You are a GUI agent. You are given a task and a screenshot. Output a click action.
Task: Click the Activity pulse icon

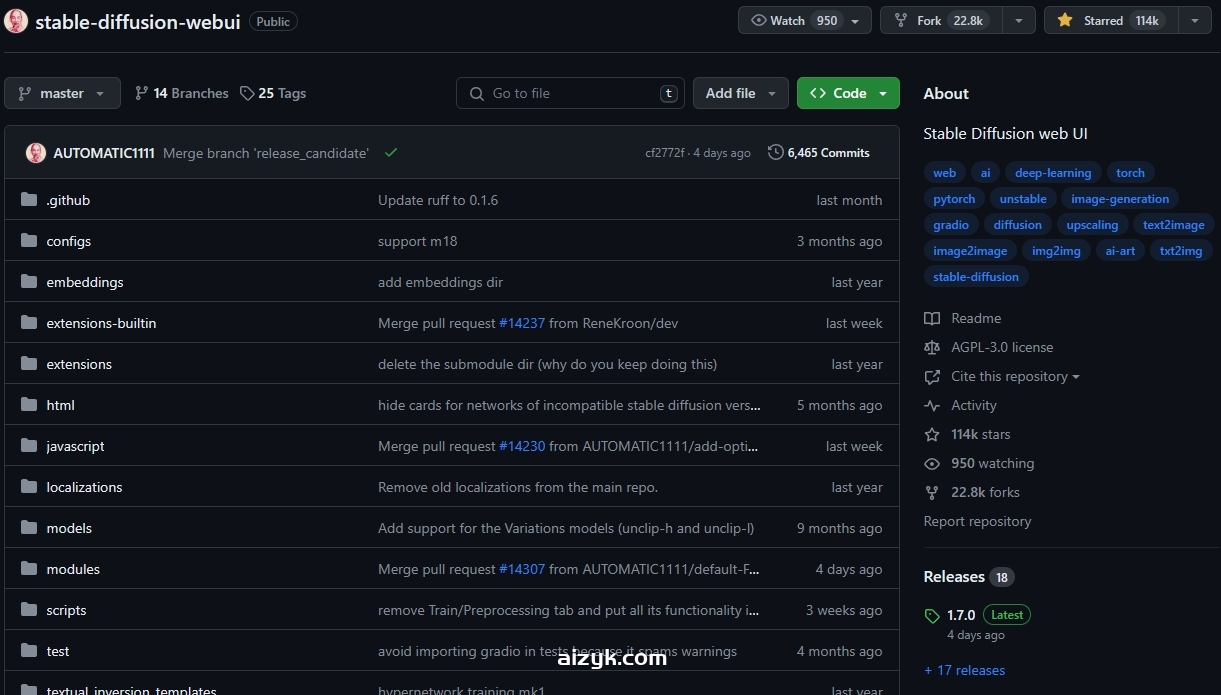[932, 405]
